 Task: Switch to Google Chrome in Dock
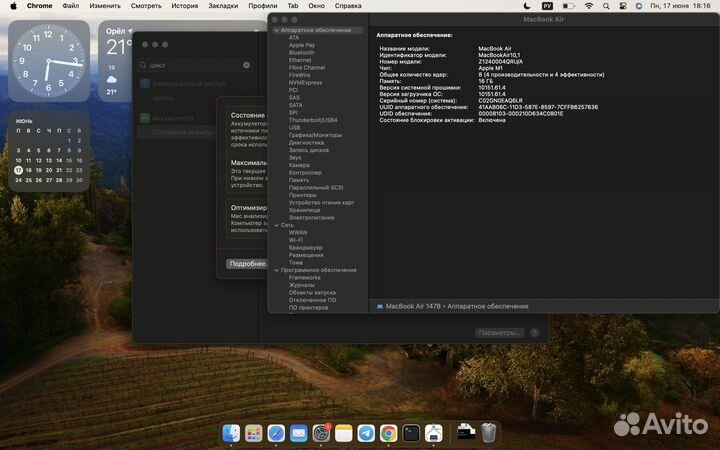(388, 433)
